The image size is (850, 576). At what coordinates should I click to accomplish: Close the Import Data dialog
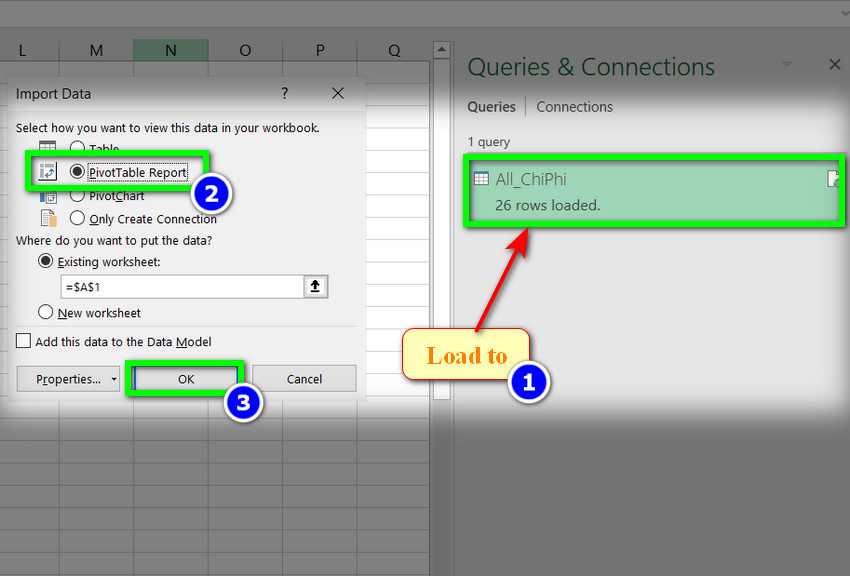pos(338,93)
